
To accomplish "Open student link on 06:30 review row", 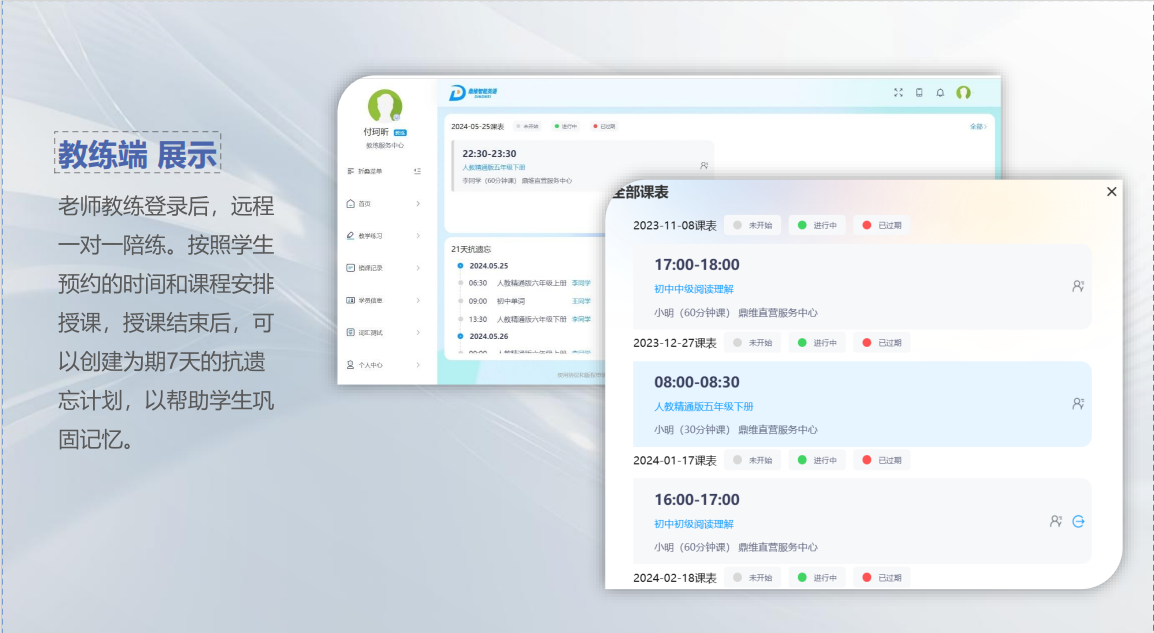I will click(581, 283).
